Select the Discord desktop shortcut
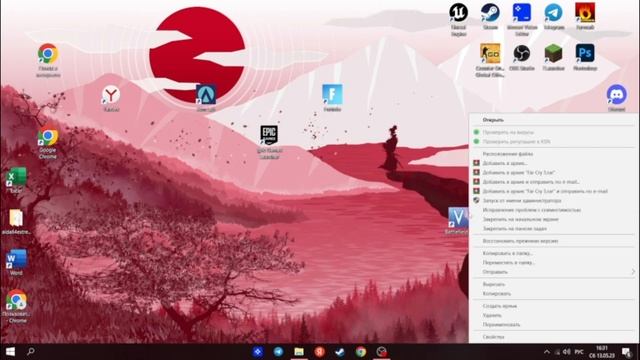The image size is (640, 360). tap(616, 98)
